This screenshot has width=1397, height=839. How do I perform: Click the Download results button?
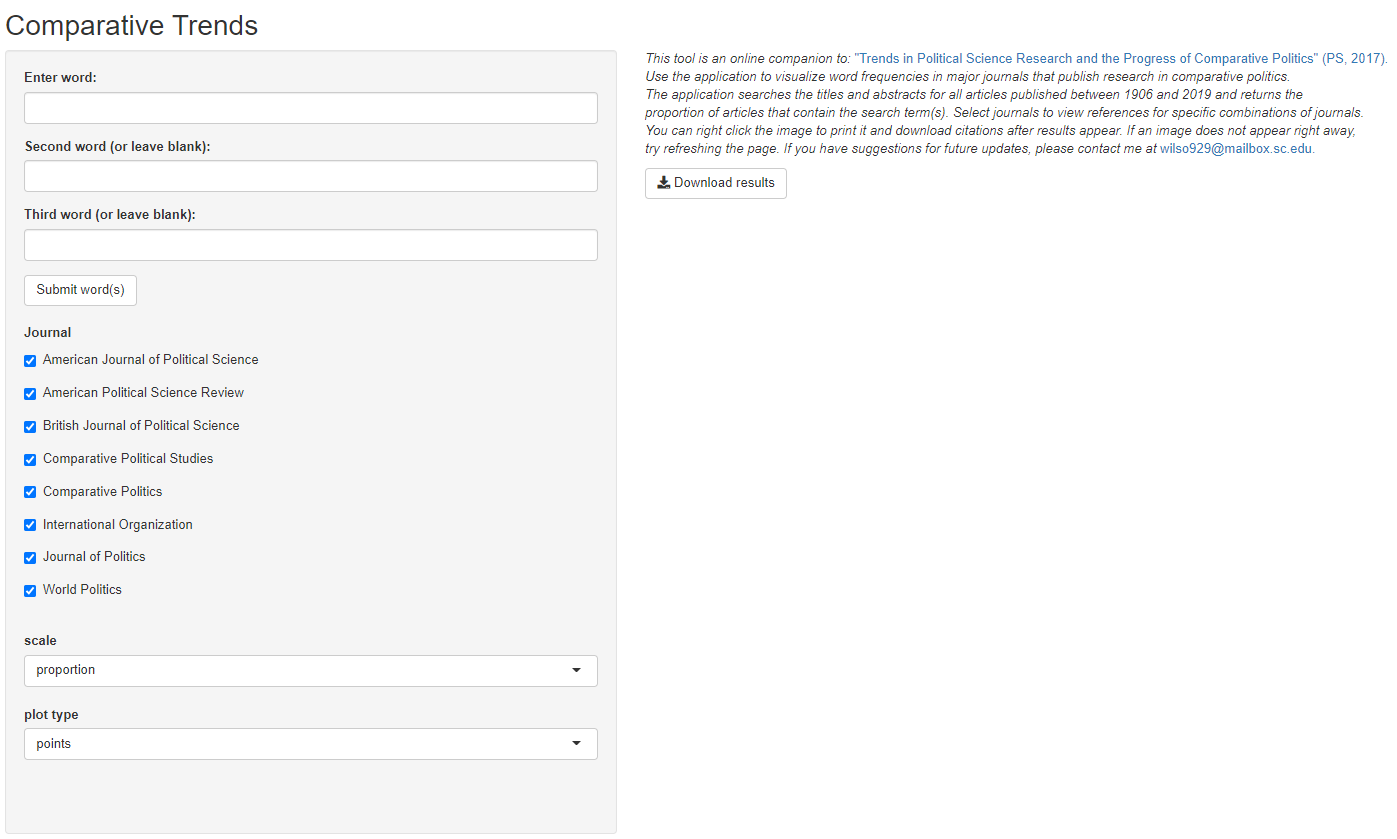pyautogui.click(x=716, y=183)
